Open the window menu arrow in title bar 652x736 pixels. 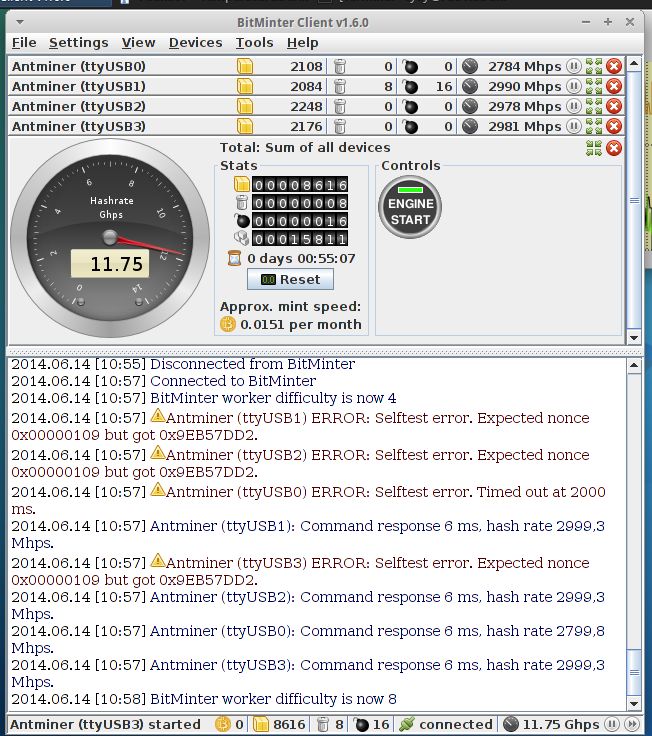(x=19, y=22)
